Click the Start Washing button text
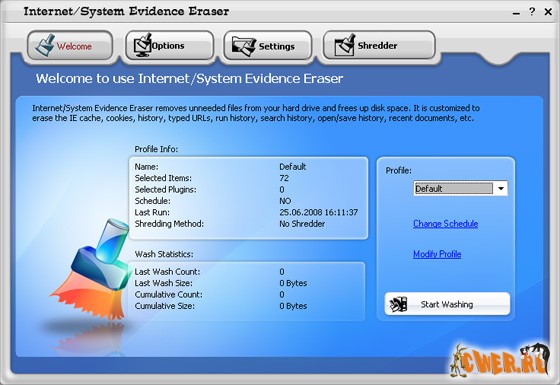 447,304
